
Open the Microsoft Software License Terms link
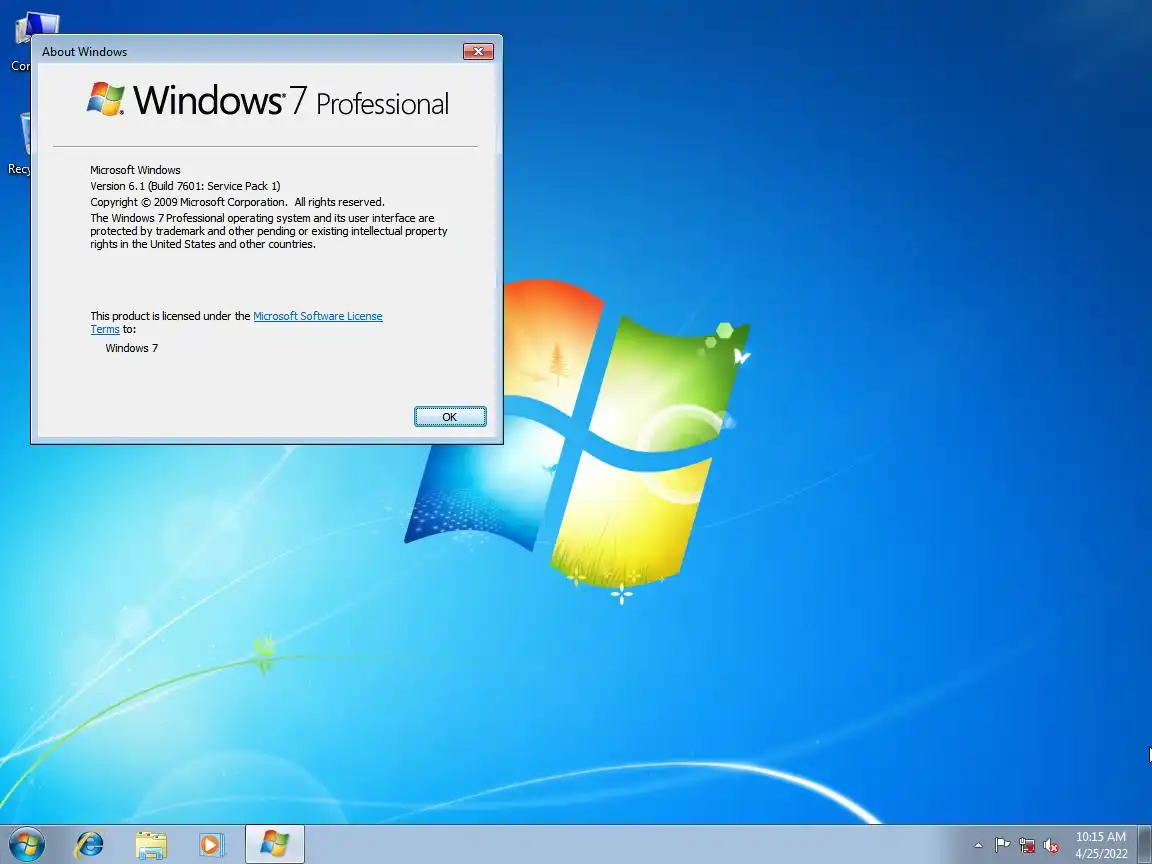point(317,316)
